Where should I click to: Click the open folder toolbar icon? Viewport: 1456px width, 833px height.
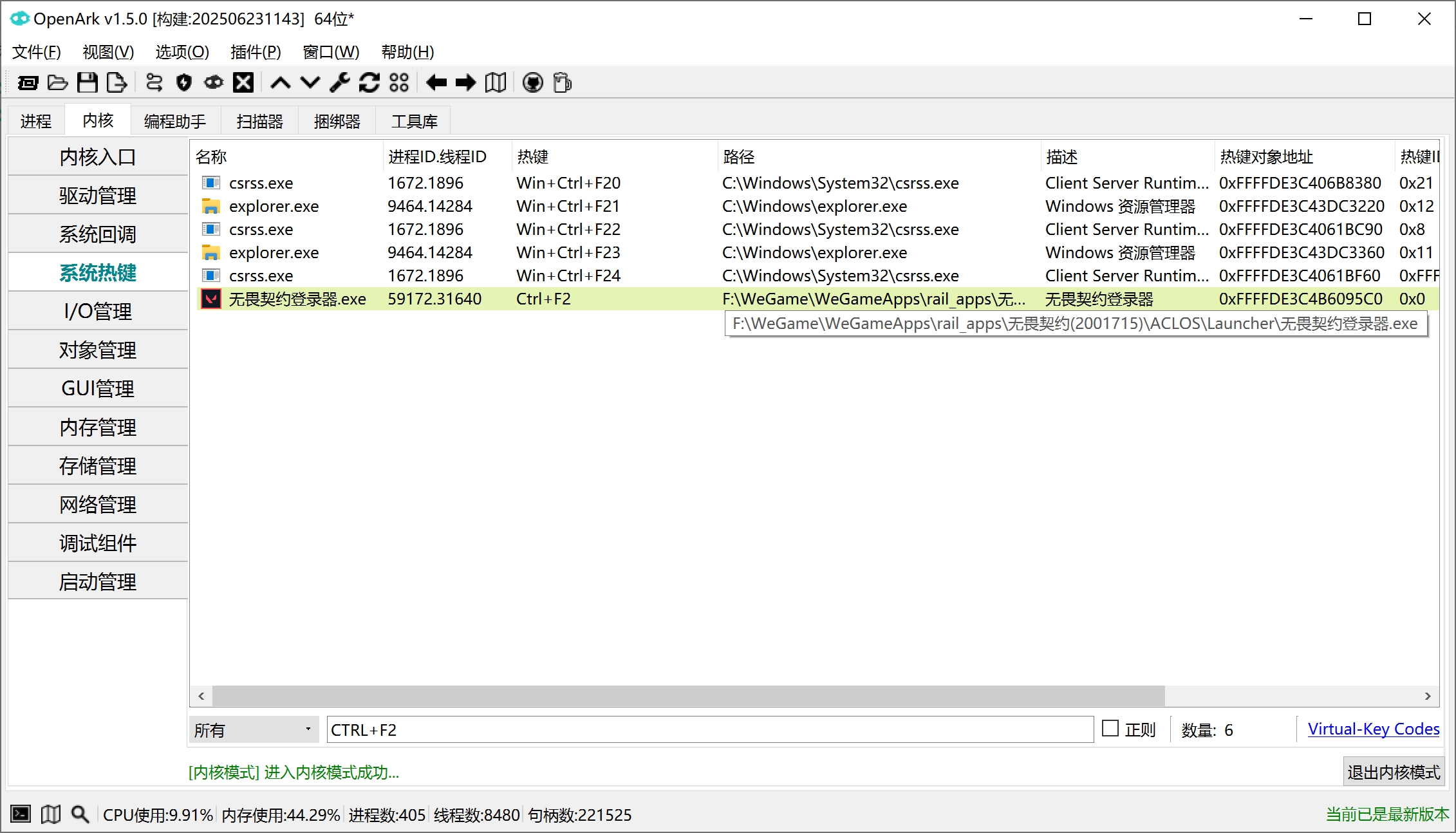[x=57, y=82]
